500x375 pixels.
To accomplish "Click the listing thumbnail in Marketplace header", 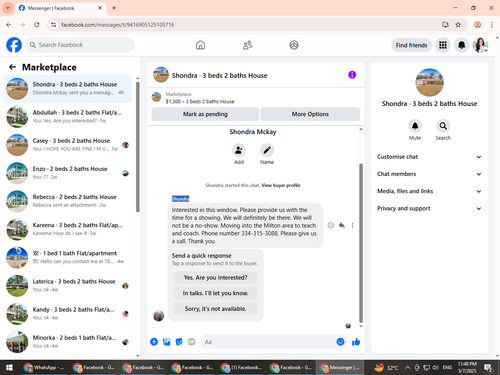I will point(156,97).
